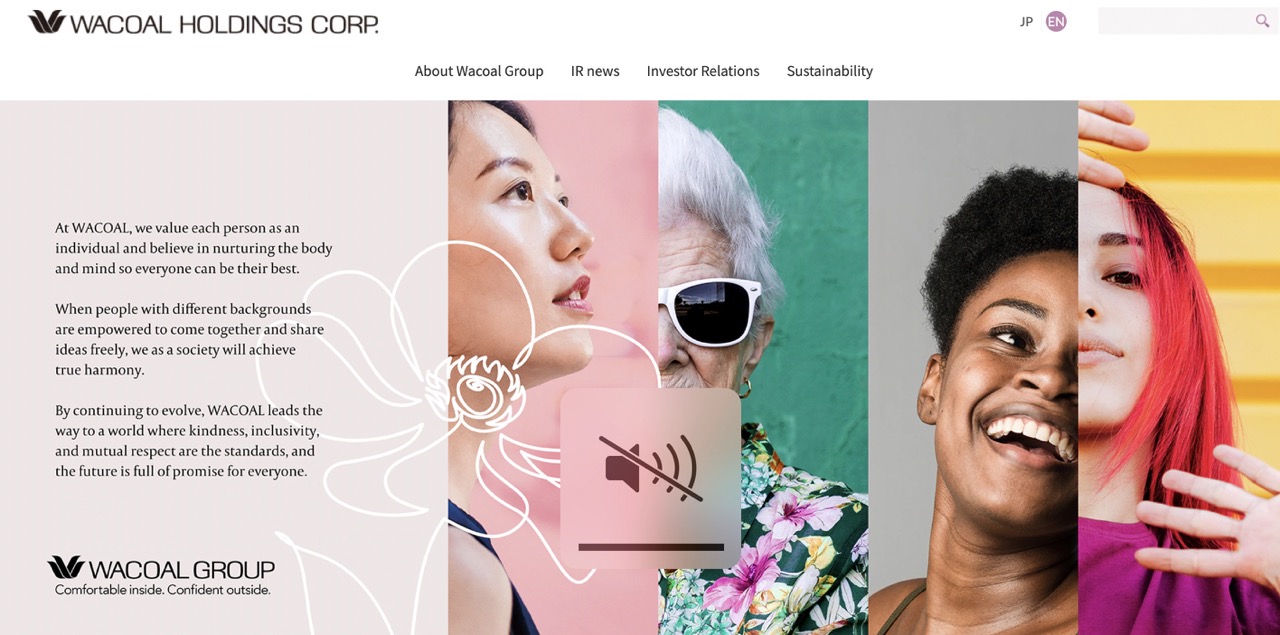Click the muted speaker icon overlay
The width and height of the screenshot is (1280, 635).
point(651,468)
